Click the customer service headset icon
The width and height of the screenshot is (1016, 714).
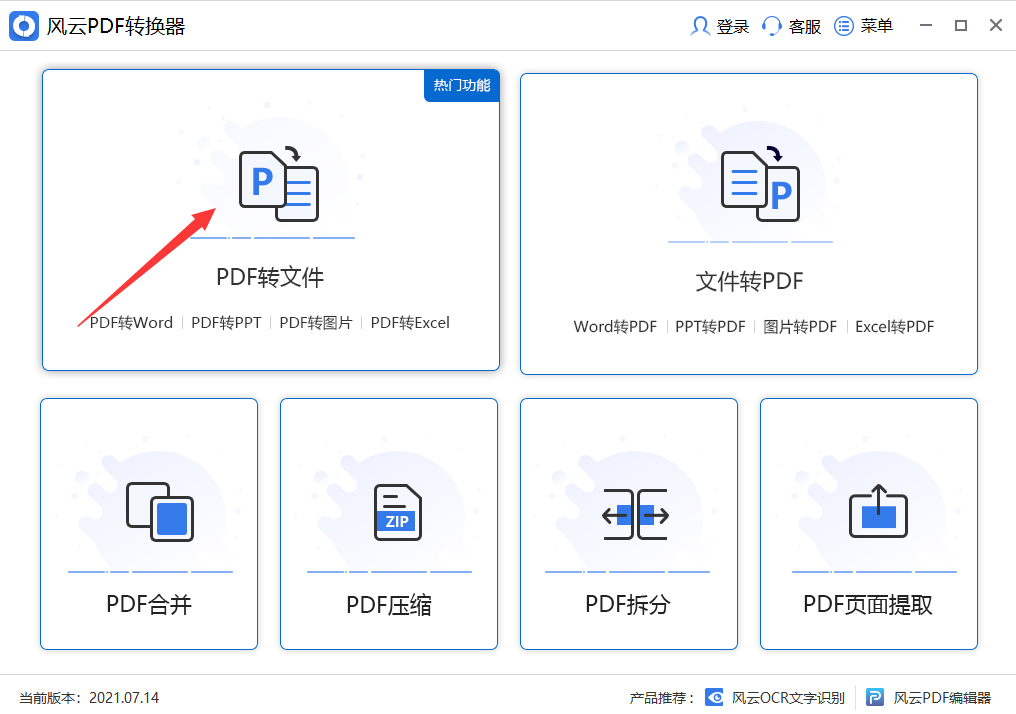pos(772,26)
